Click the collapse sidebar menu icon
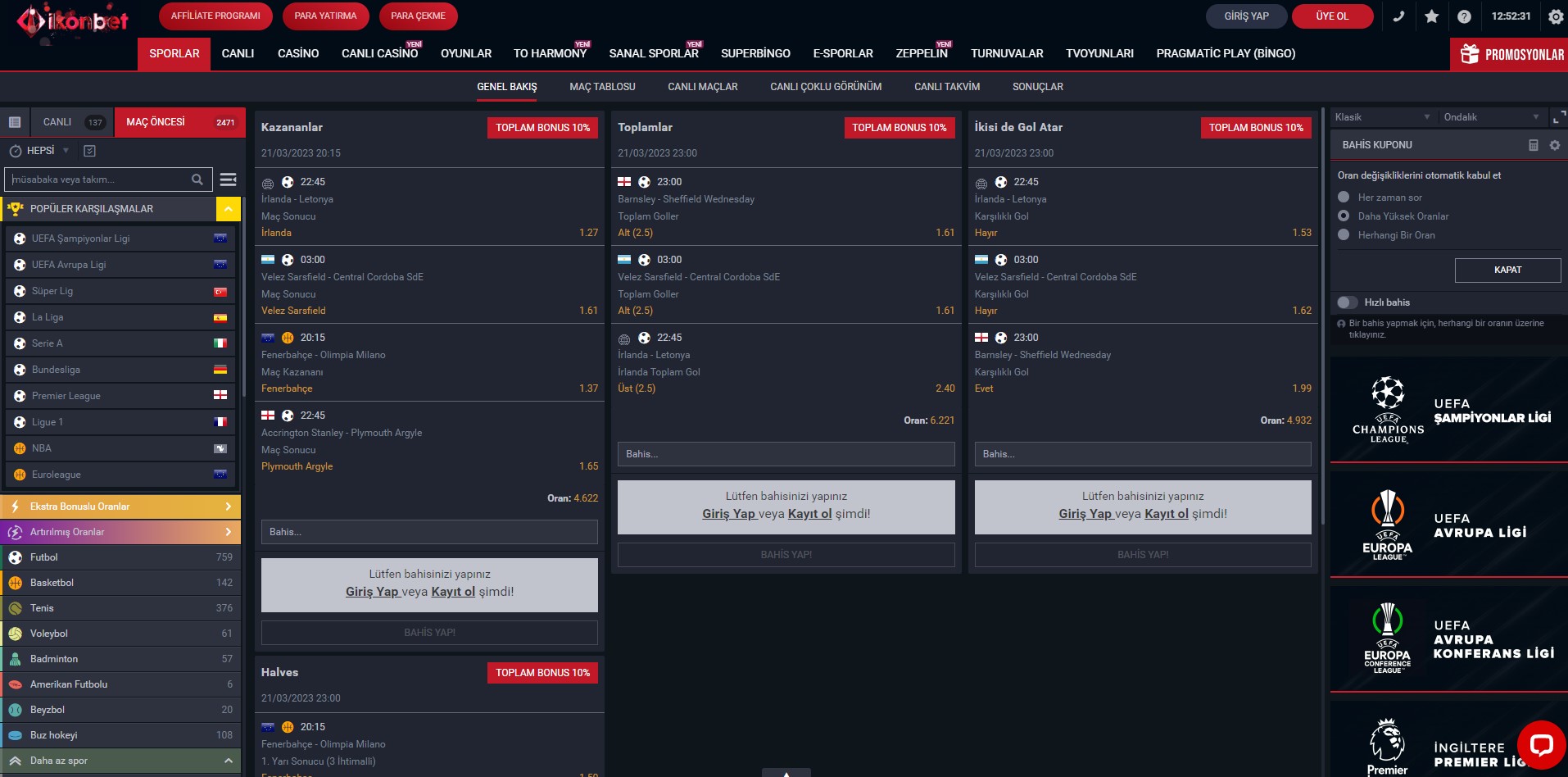 229,179
